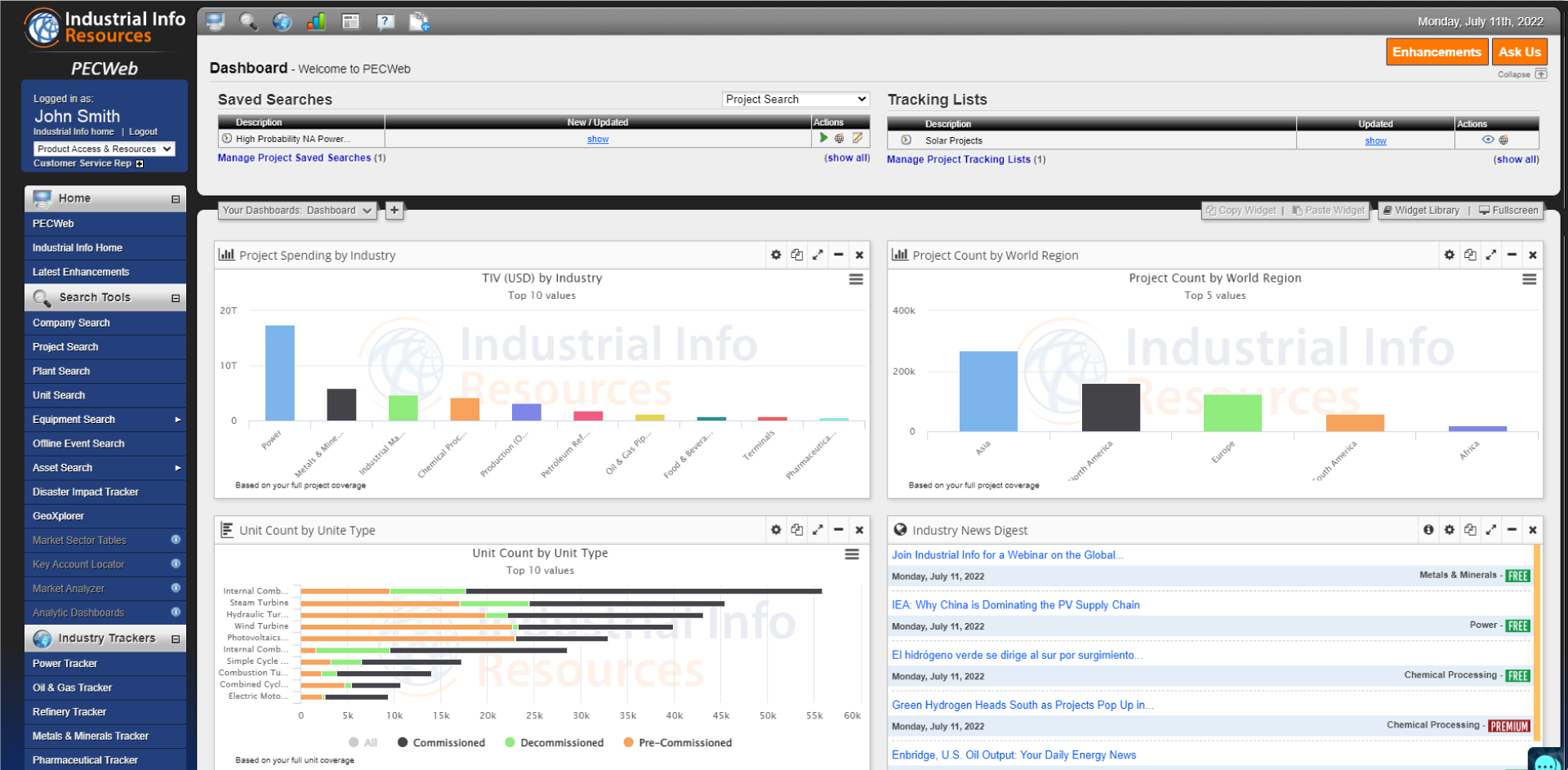Click the magnifying glass search toolbar icon
Screen dimensions: 1568x770
pos(248,21)
